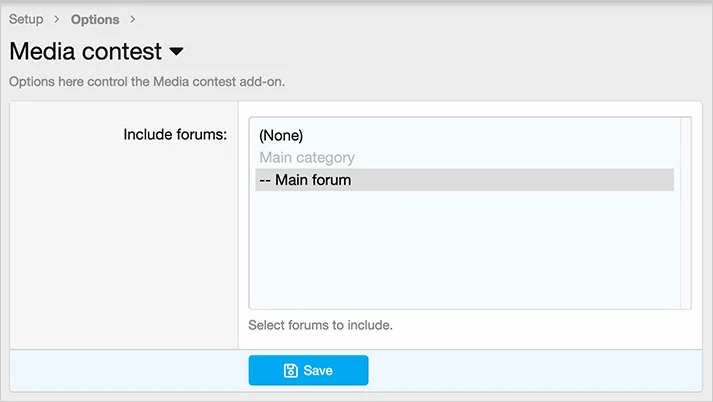Click the floppy disk icon on Save
713x402 pixels.
291,371
